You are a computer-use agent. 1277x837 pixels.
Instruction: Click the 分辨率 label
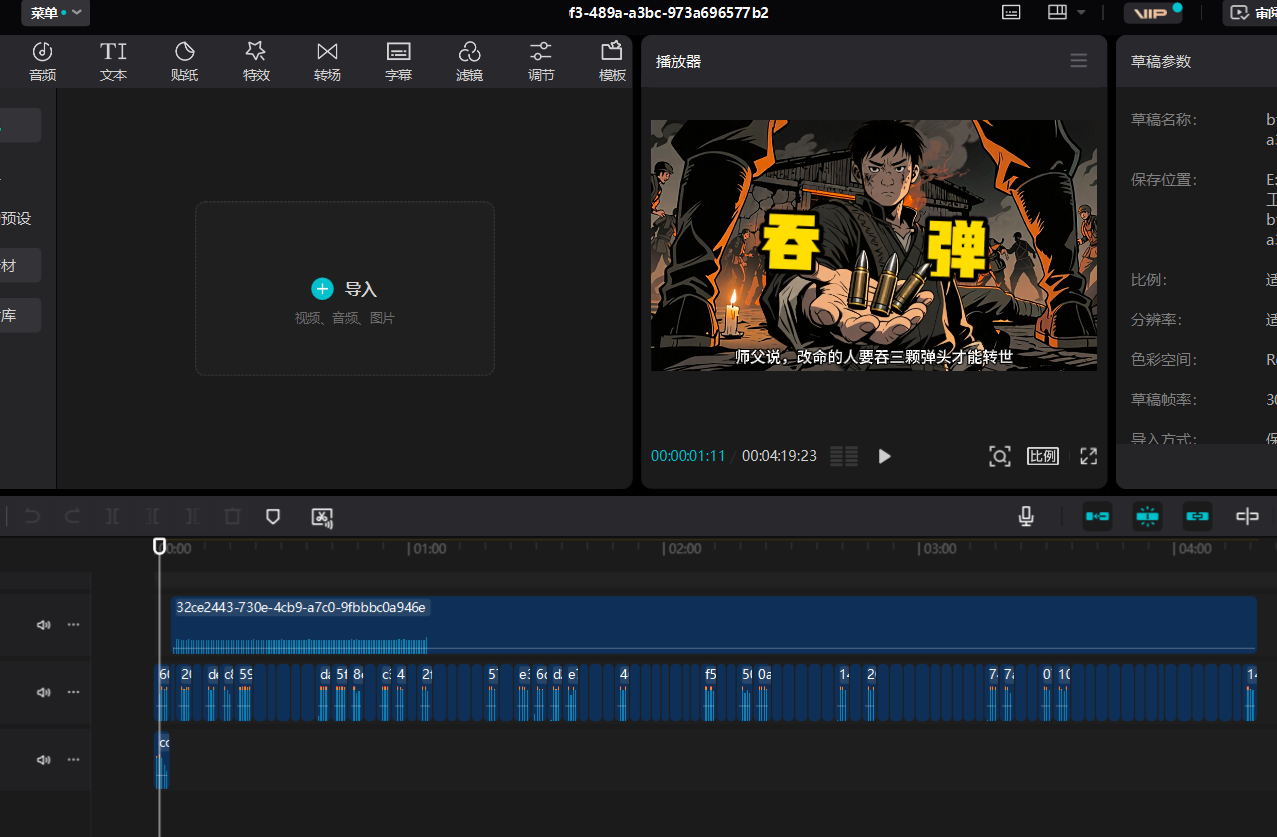click(x=1156, y=320)
